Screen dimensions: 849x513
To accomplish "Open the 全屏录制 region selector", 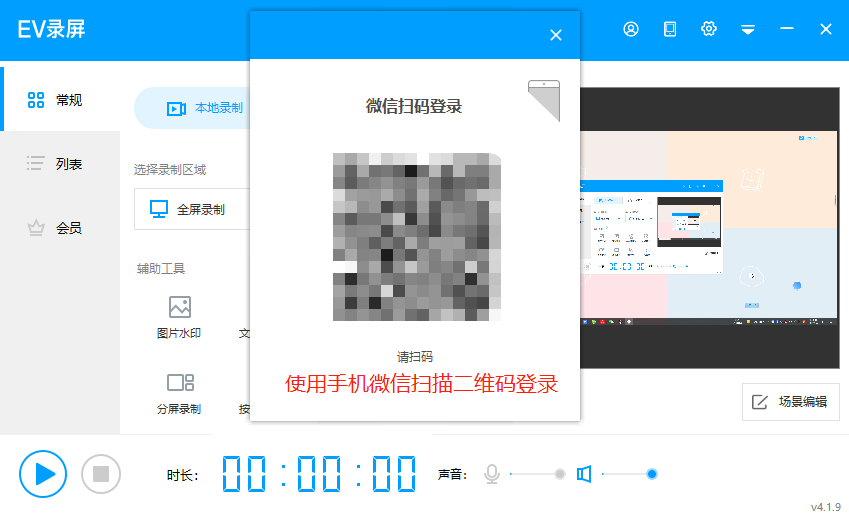I will [x=192, y=209].
